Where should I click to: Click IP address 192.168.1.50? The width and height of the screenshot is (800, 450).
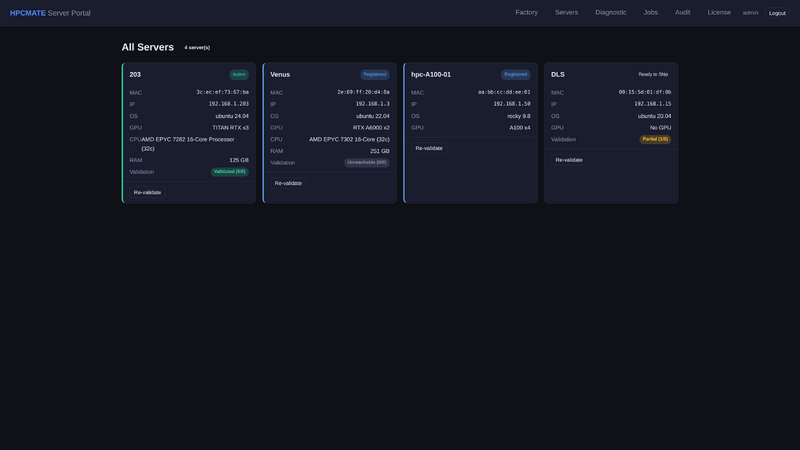[512, 104]
